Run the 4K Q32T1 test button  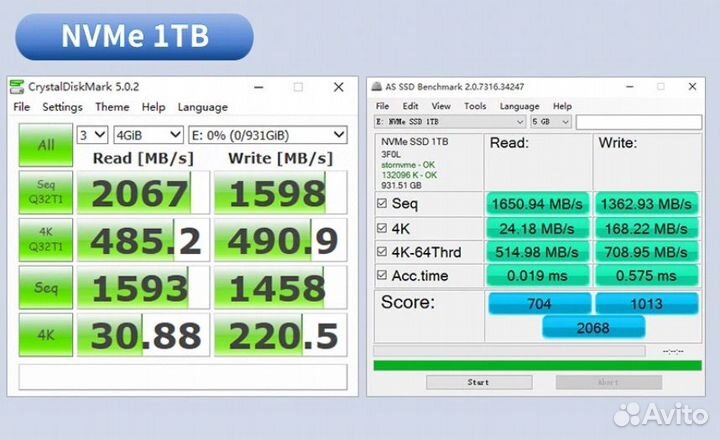45,240
